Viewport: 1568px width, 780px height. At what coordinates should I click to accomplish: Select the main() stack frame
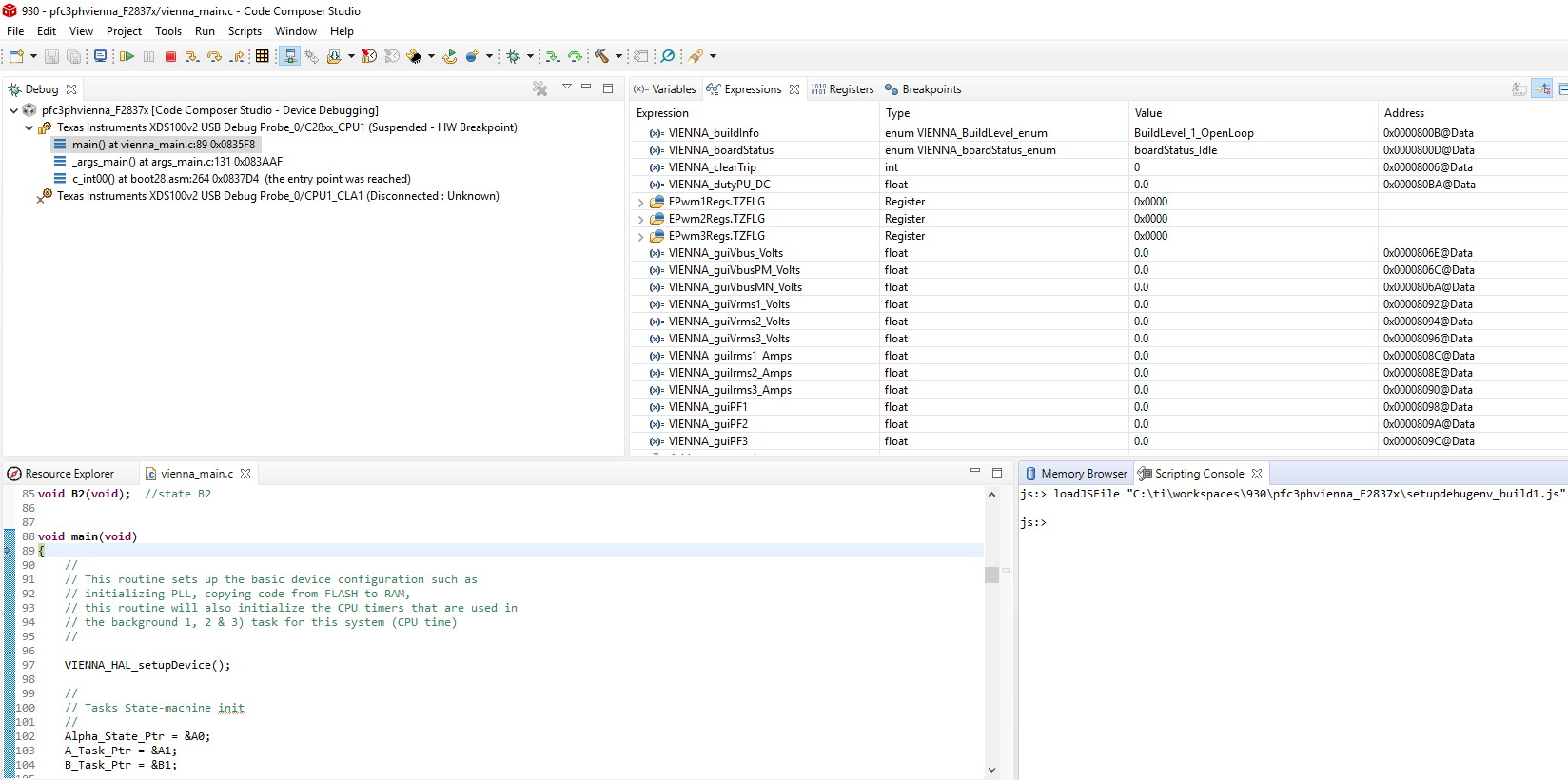(163, 145)
